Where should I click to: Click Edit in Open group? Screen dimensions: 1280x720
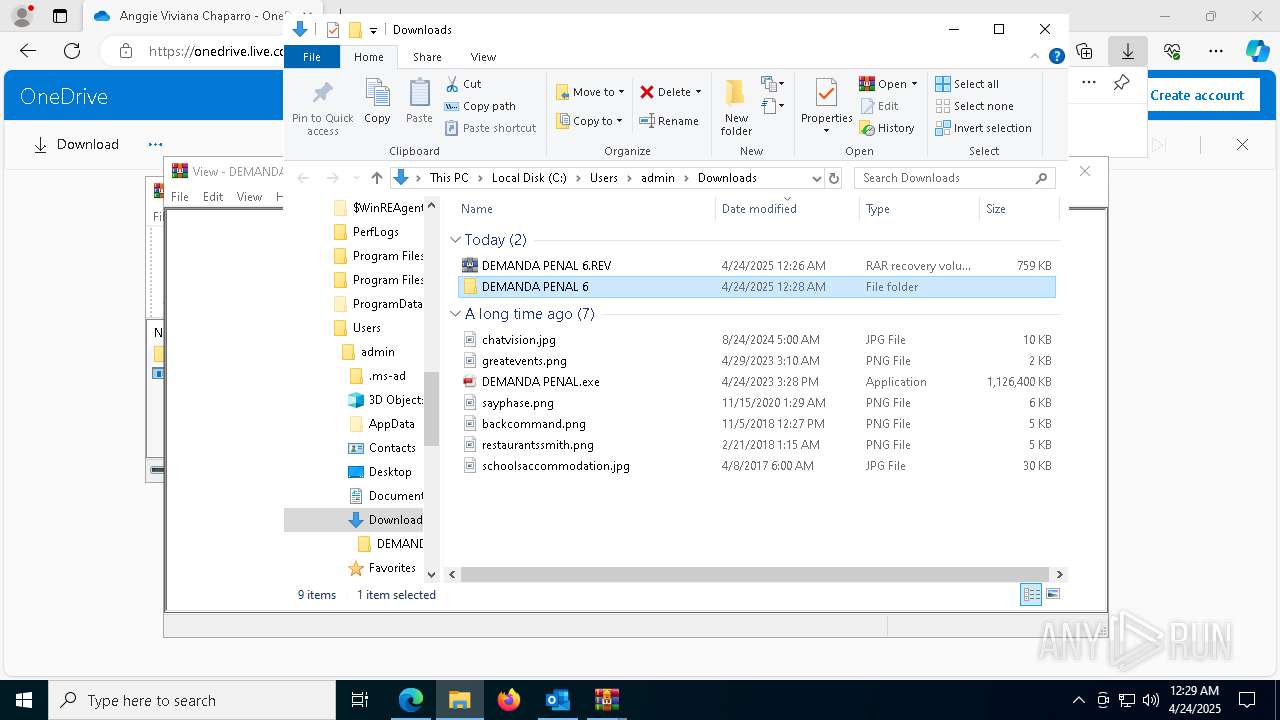(x=879, y=106)
